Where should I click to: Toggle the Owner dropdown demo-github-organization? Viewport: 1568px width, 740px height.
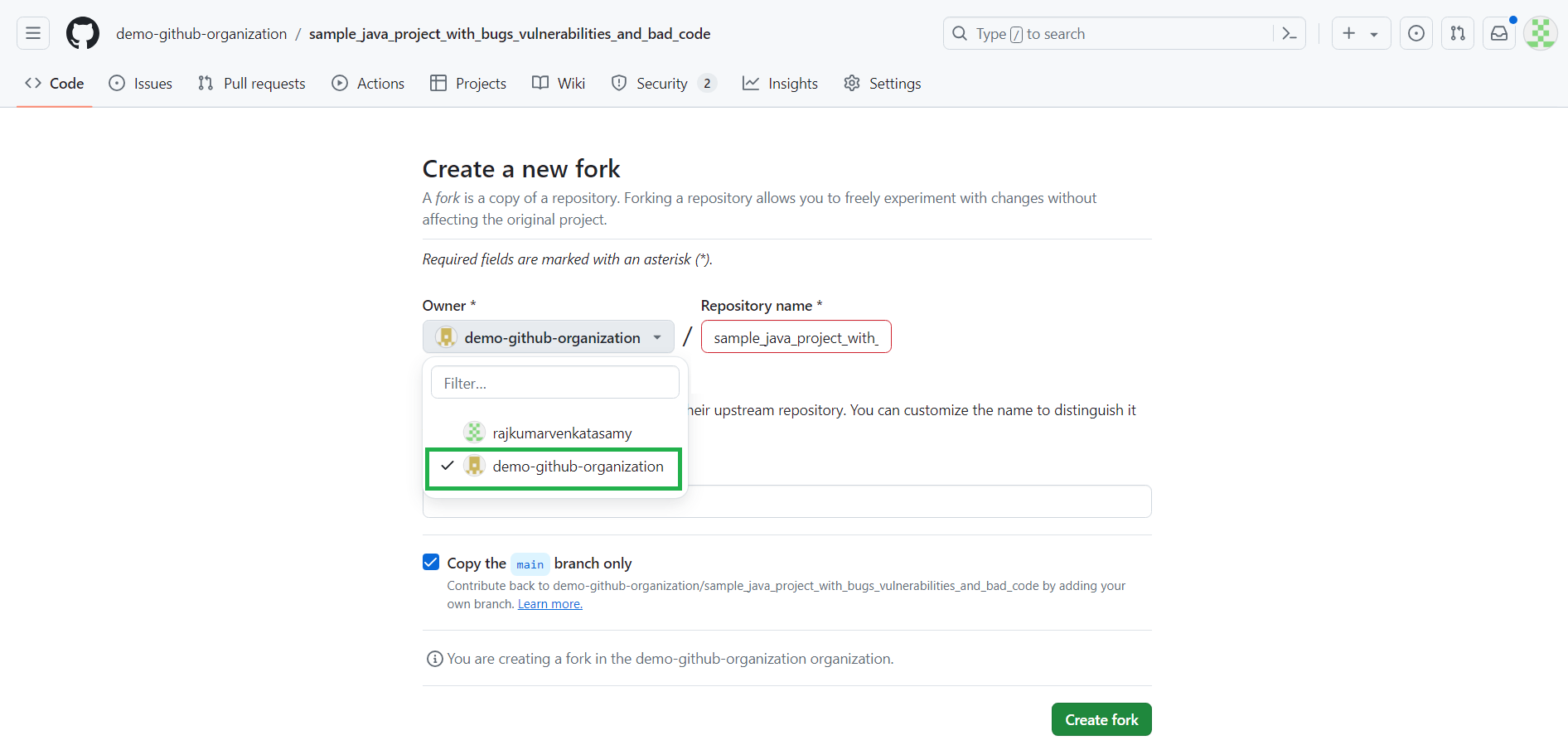point(549,337)
